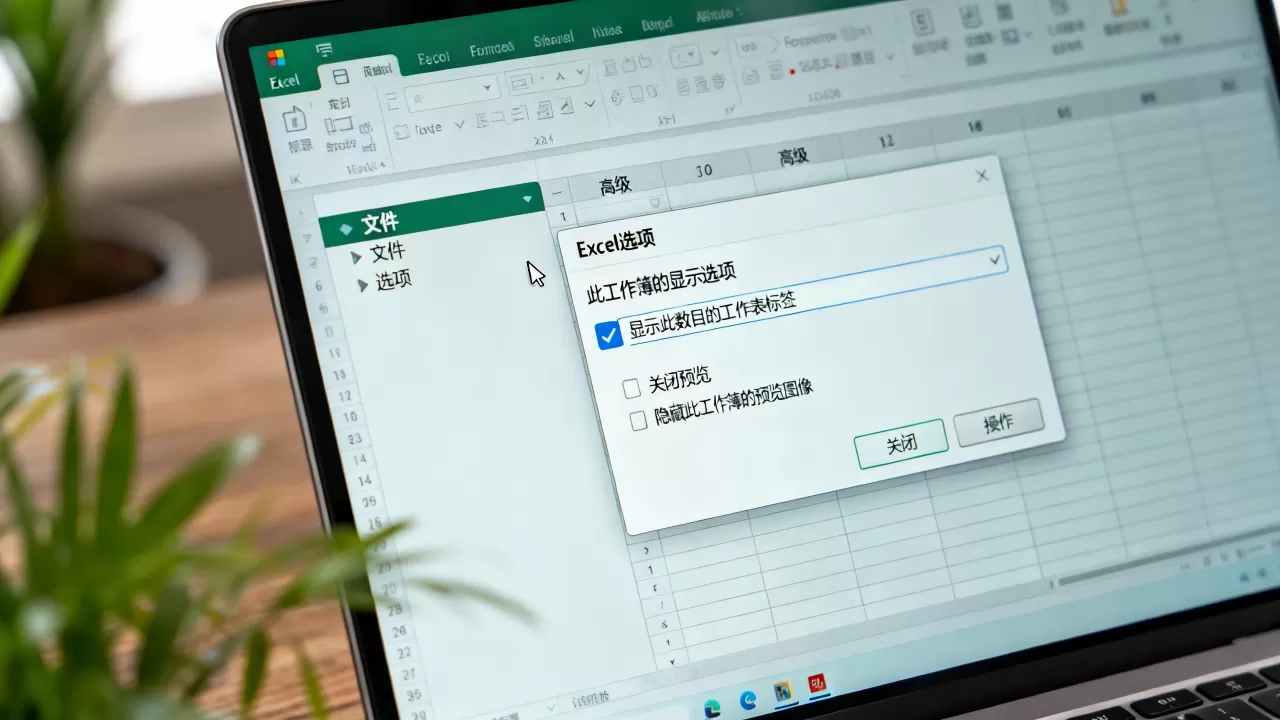The width and height of the screenshot is (1280, 720).
Task: Click the mouse pointer arrow cursor's target cell filter icon in row 1
Action: (x=655, y=201)
